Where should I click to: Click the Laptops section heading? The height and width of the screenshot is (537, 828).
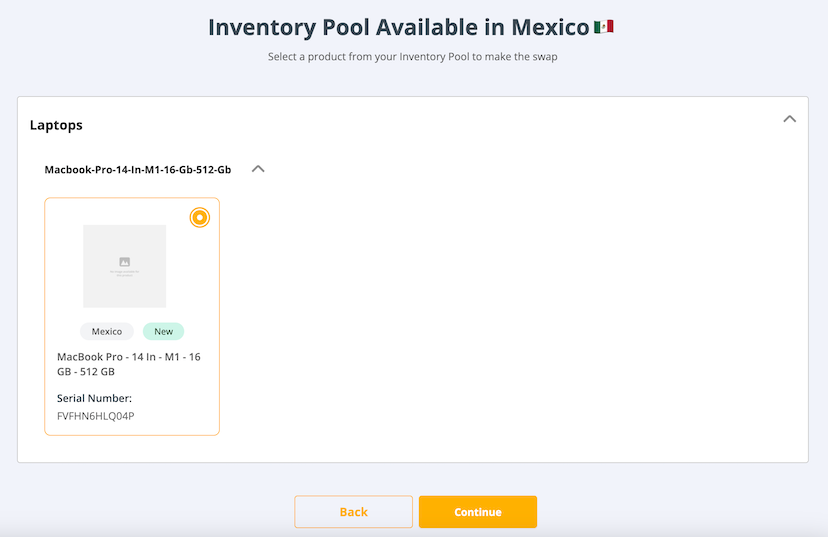click(56, 125)
